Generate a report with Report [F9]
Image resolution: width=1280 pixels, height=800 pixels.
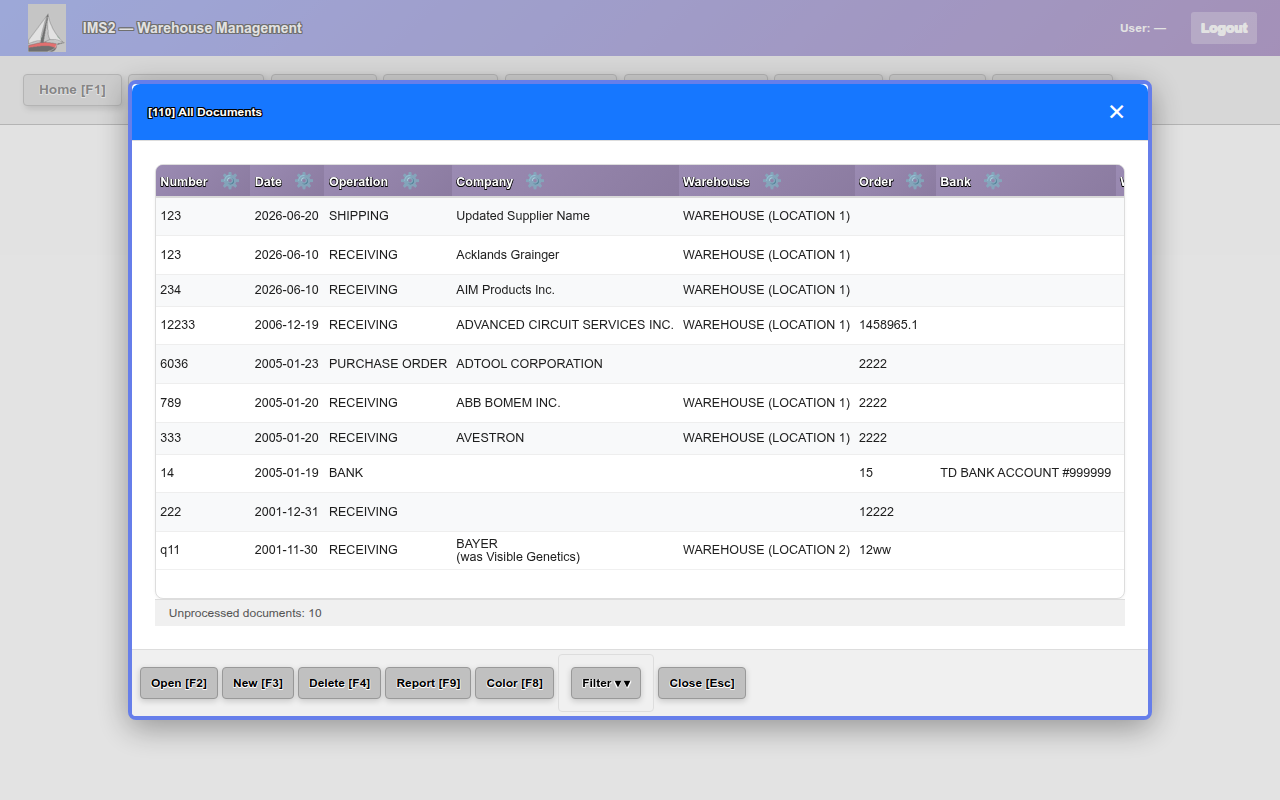pos(428,683)
